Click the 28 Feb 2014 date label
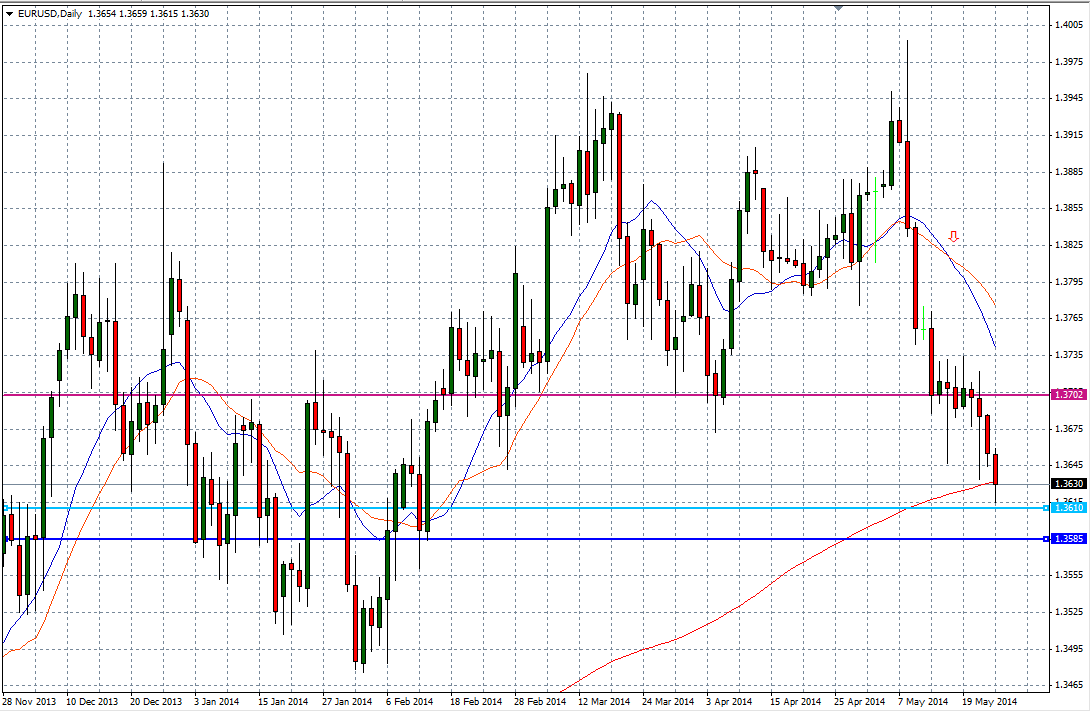 [540, 701]
